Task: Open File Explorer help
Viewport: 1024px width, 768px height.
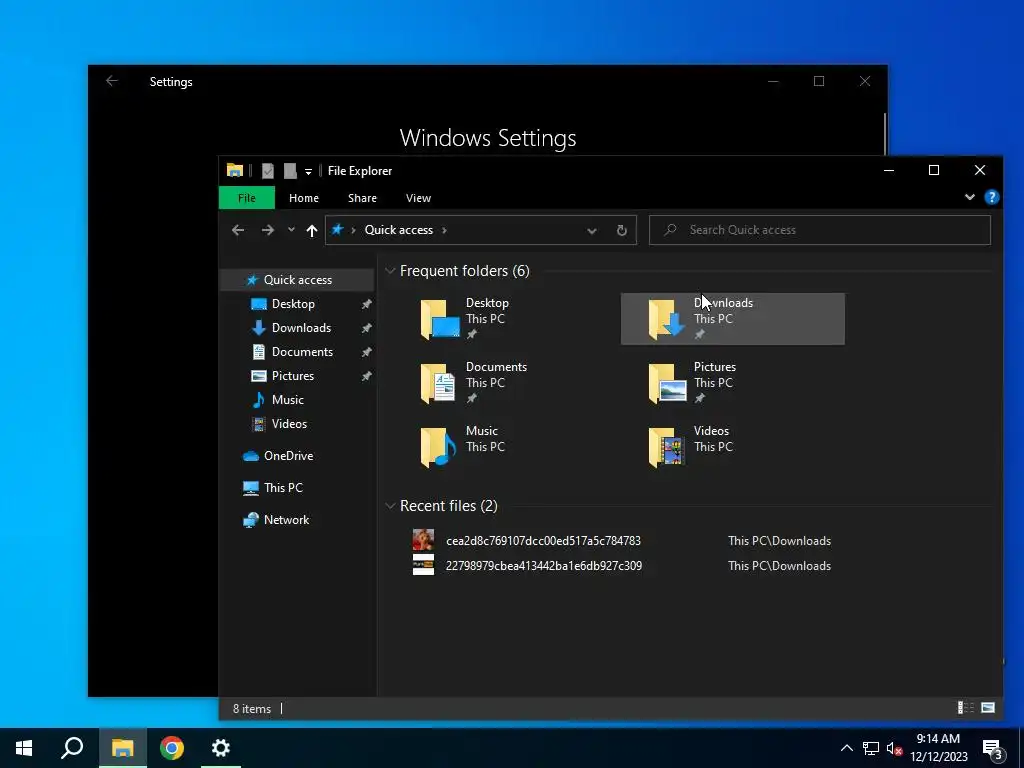Action: 991,197
